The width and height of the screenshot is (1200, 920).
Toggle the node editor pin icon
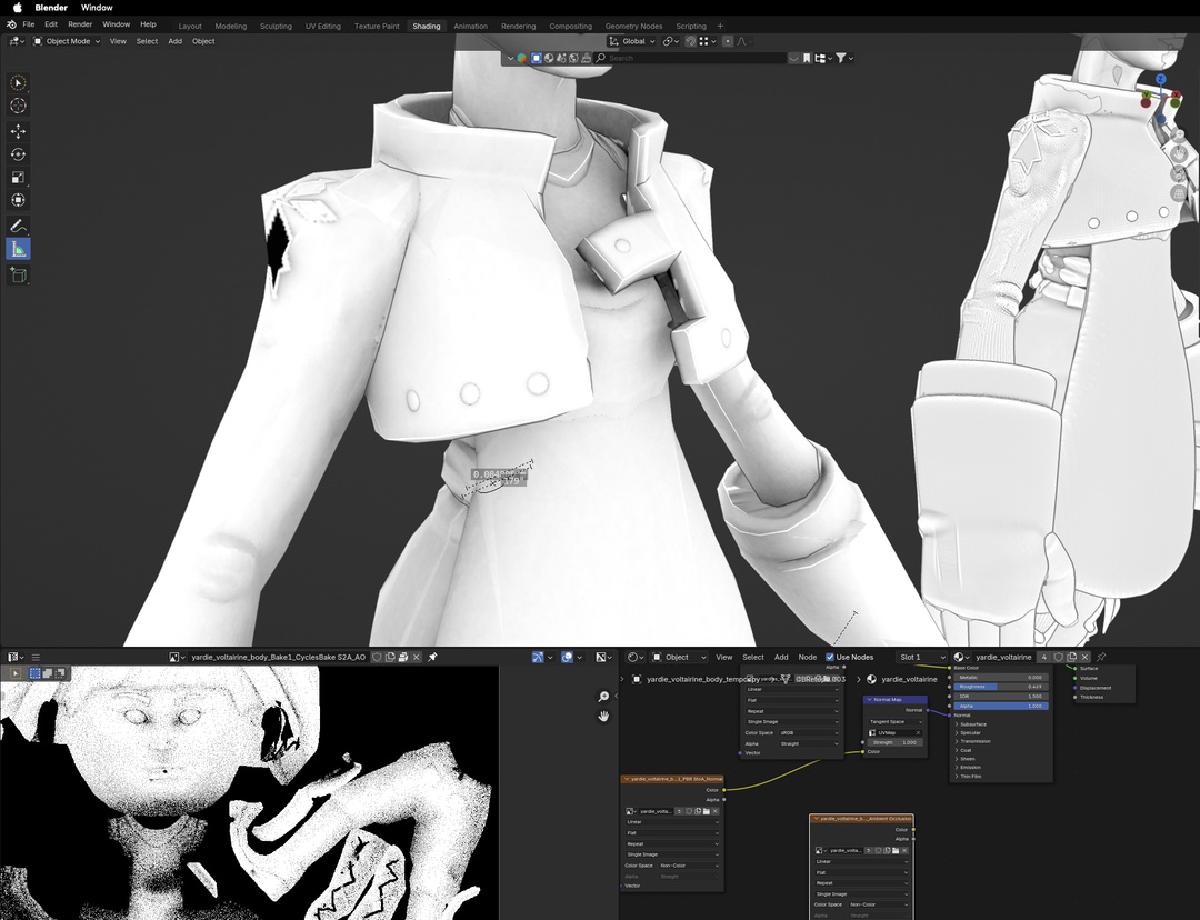(x=1101, y=657)
